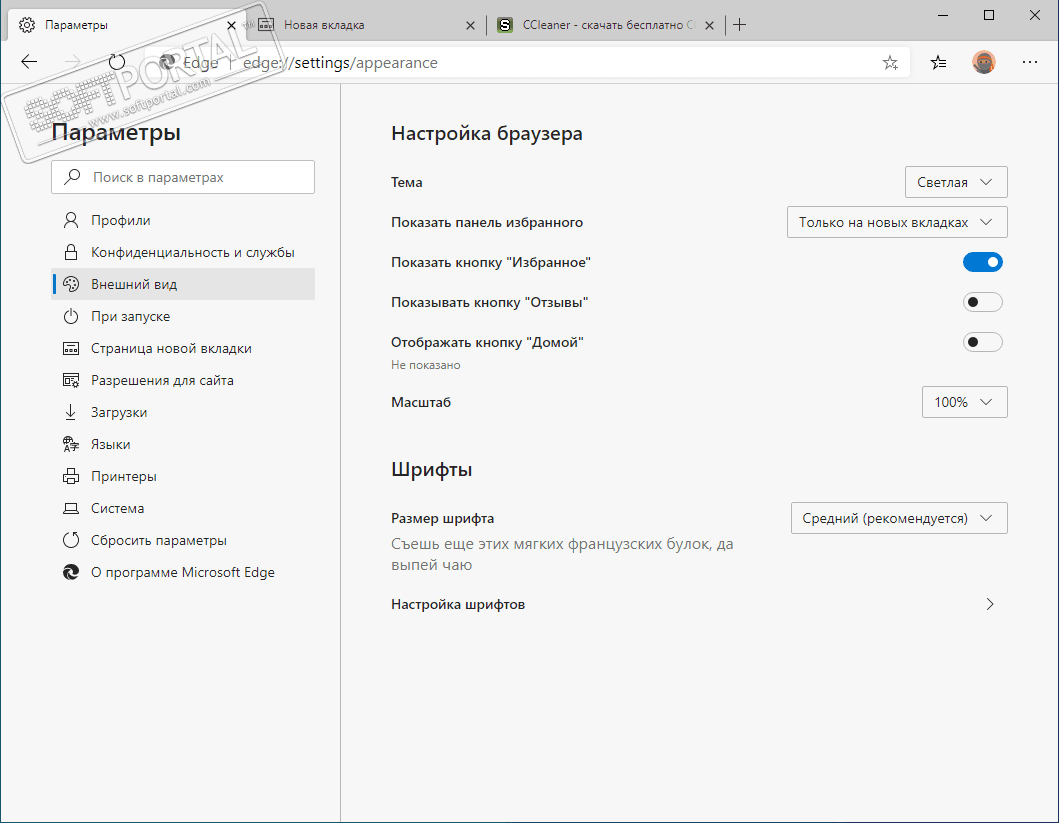Close the Новая вкладка tab

[470, 26]
